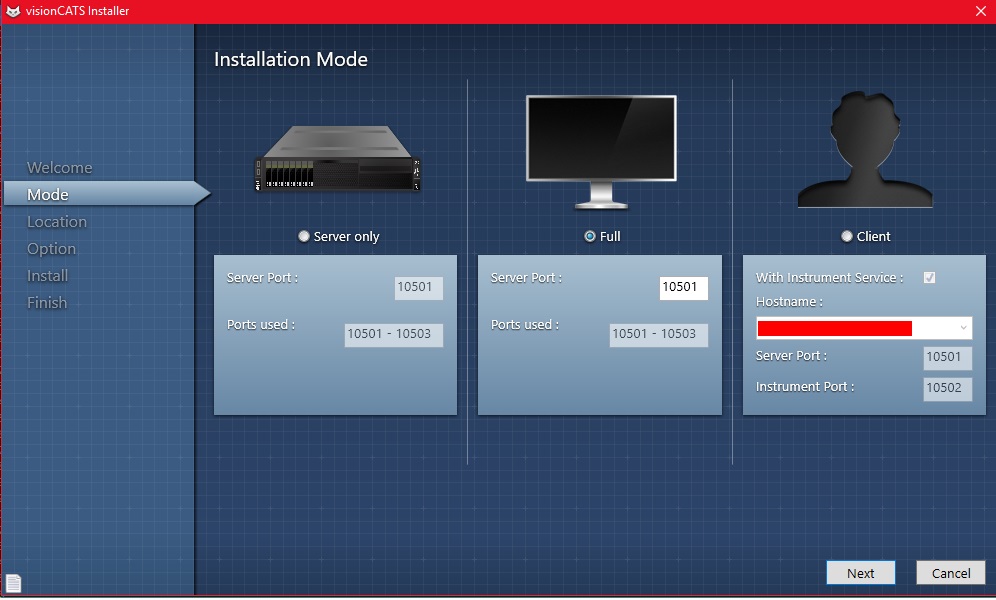
Task: Click Full mode Ports used field
Action: click(659, 335)
